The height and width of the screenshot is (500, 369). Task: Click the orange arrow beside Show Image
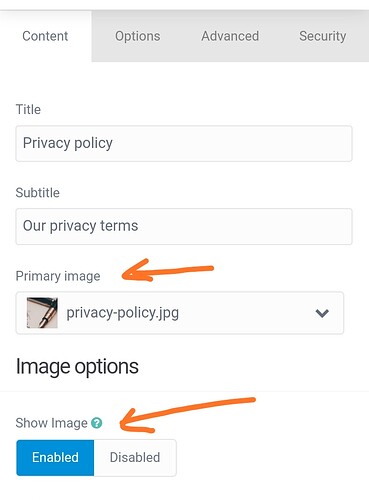(187, 415)
